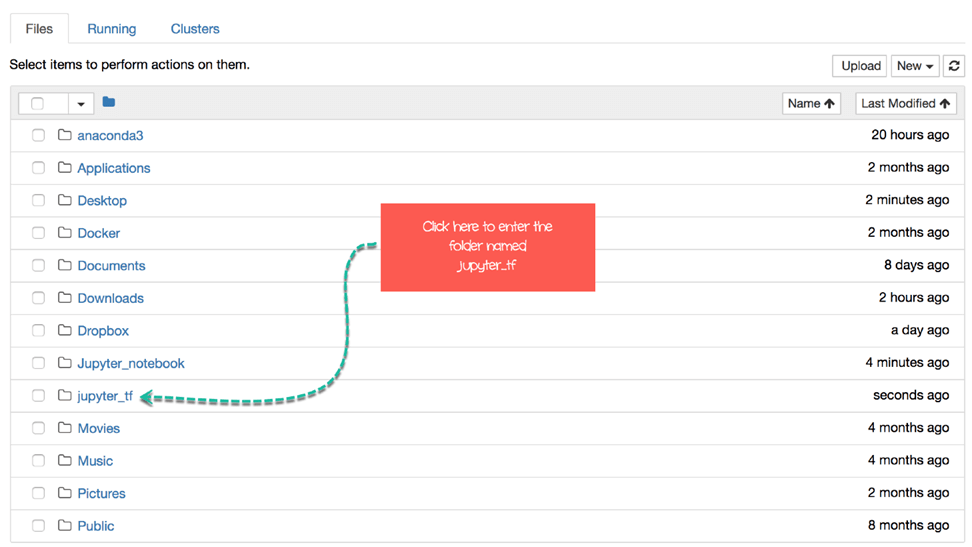Sort by Last Modified column
Screen dimensions: 972x547
[x=905, y=103]
